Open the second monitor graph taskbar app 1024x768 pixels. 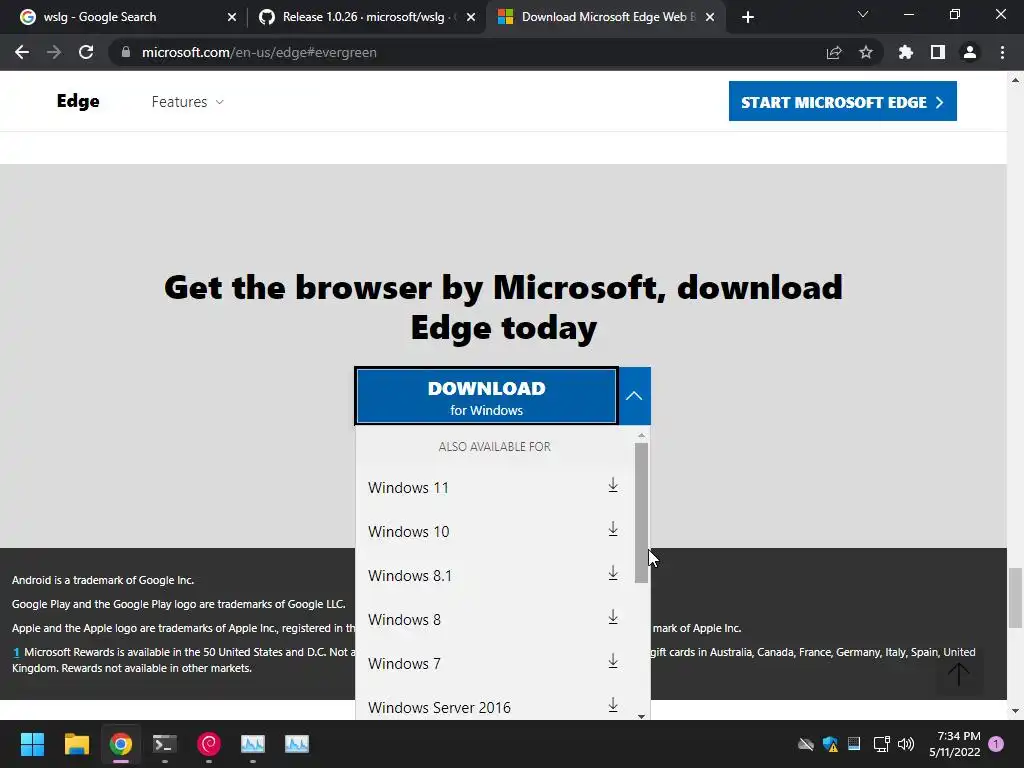click(297, 744)
